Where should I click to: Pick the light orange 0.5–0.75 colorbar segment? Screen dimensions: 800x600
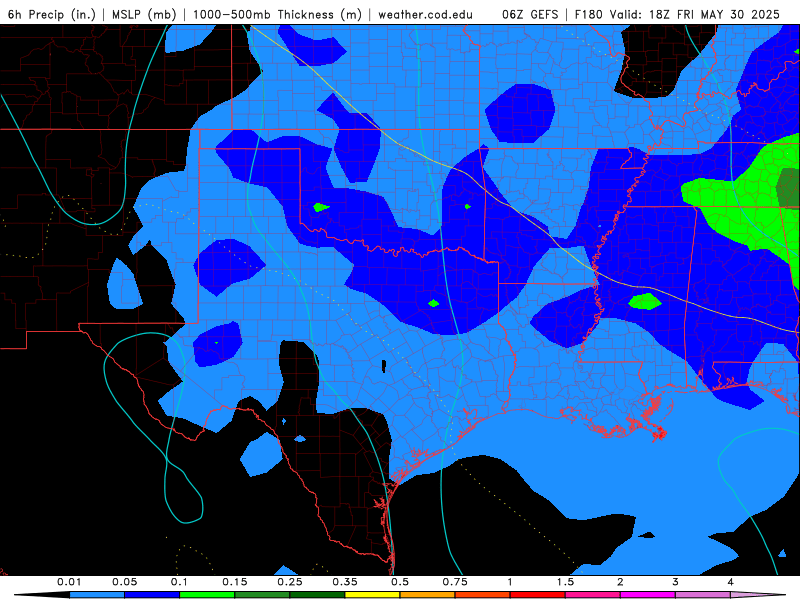[428, 595]
